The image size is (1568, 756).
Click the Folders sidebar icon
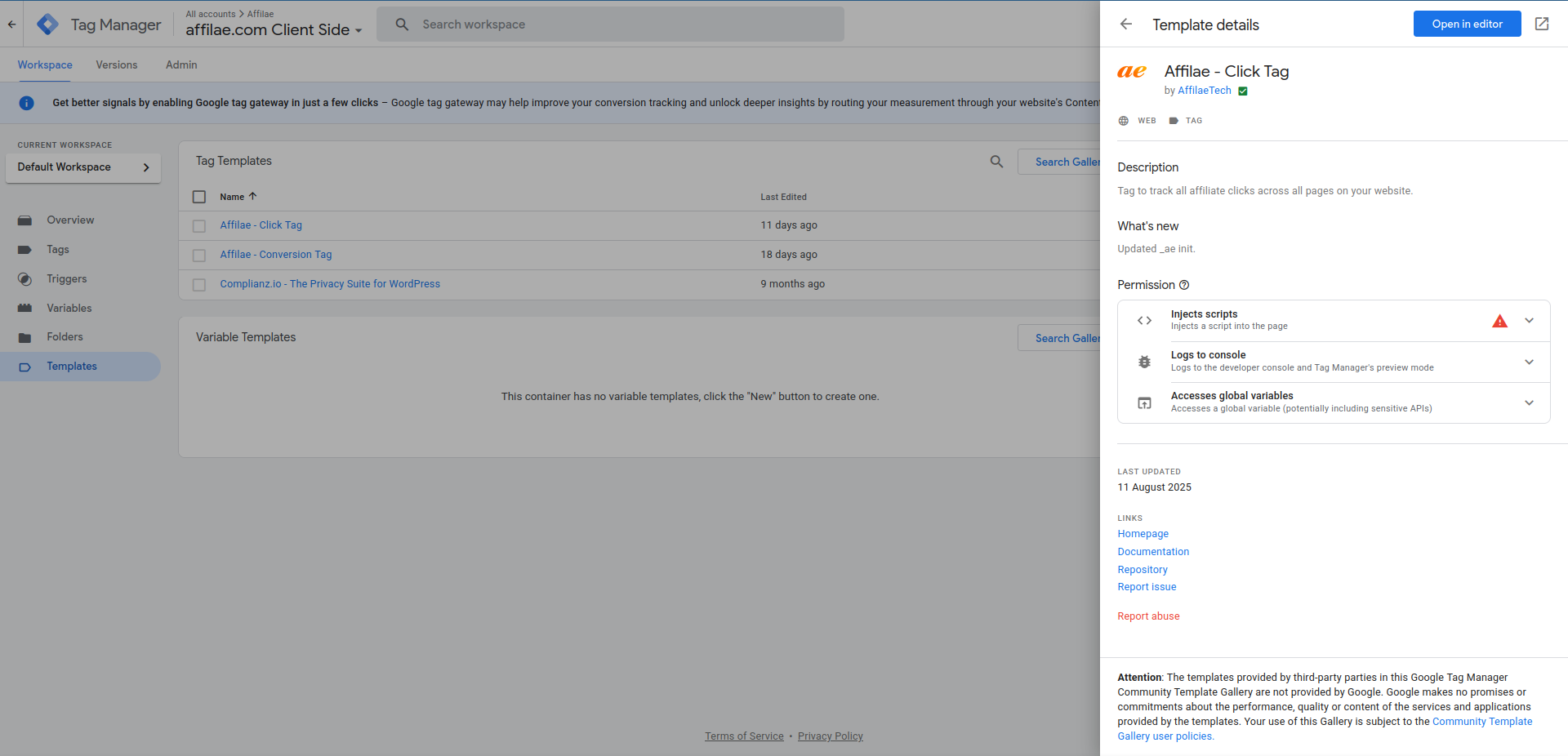tap(24, 337)
